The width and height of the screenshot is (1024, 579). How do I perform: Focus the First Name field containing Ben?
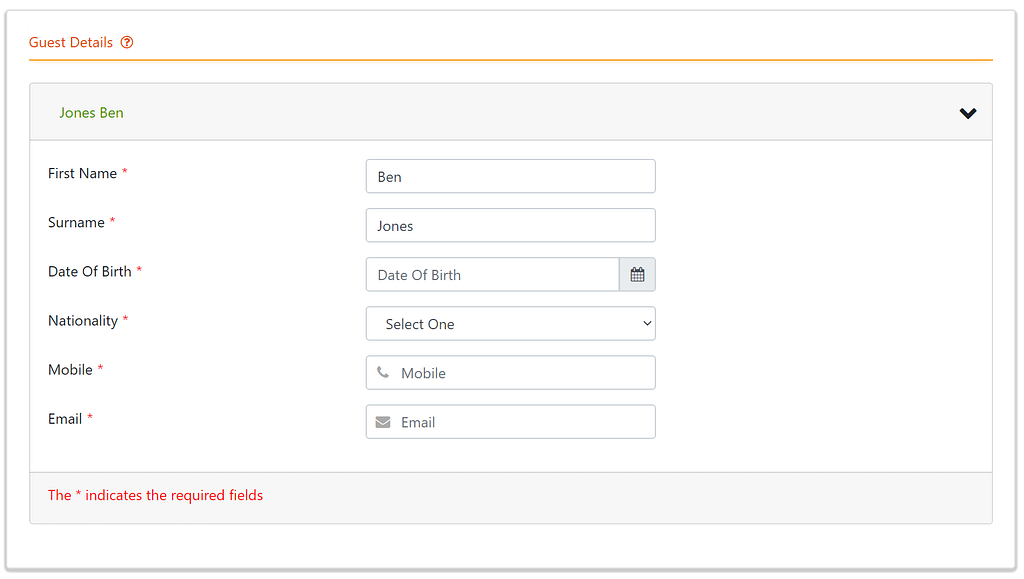coord(510,177)
